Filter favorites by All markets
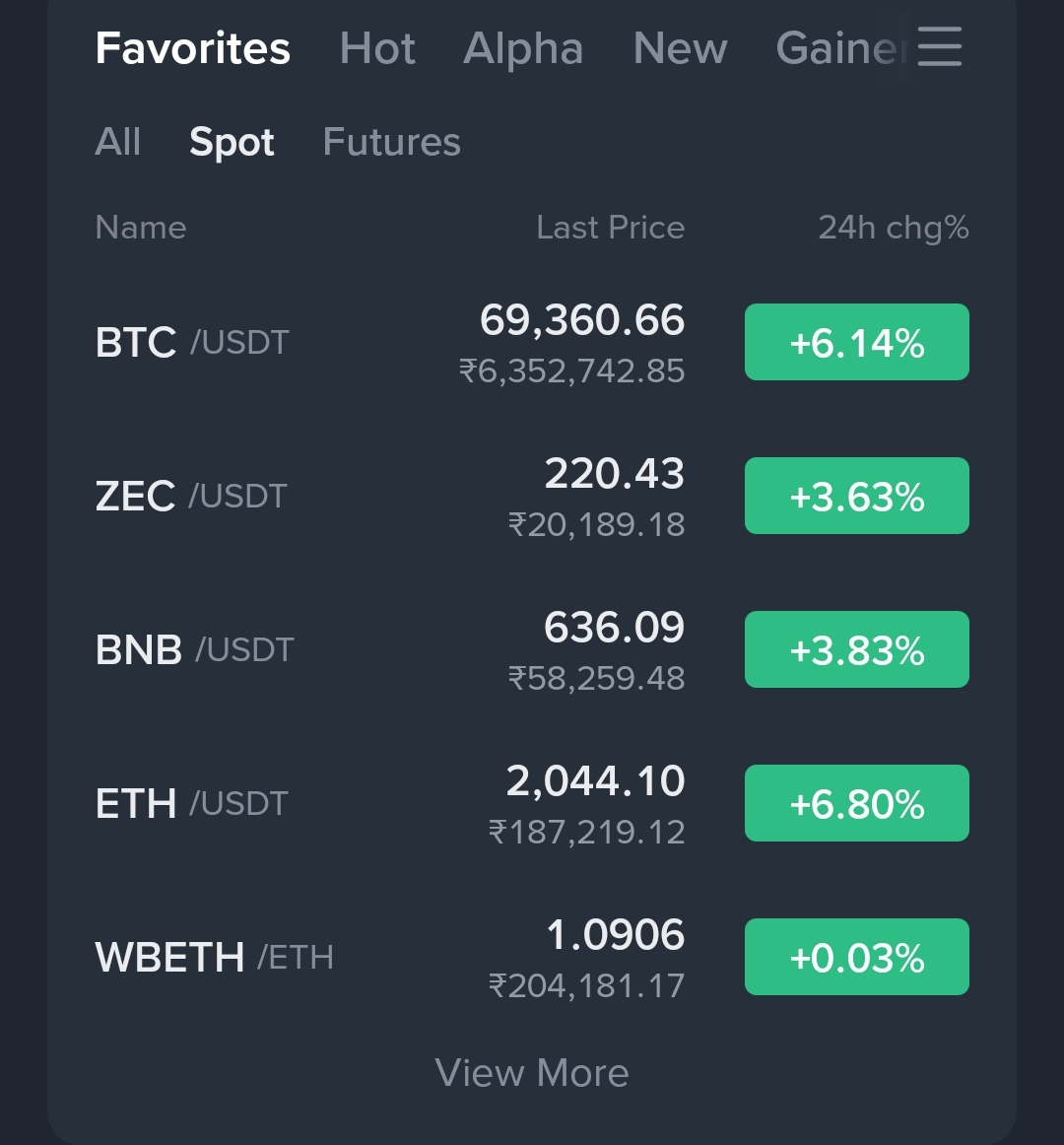The height and width of the screenshot is (1145, 1064). pos(118,142)
